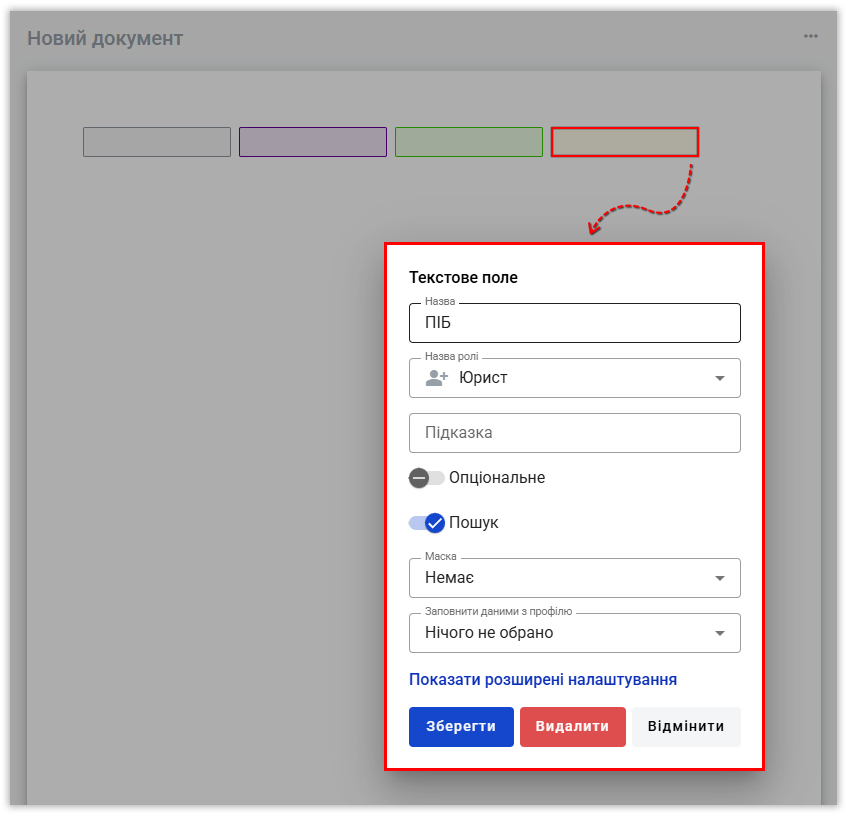Focus the Підказка text field
This screenshot has width=847, height=816.
[x=574, y=433]
